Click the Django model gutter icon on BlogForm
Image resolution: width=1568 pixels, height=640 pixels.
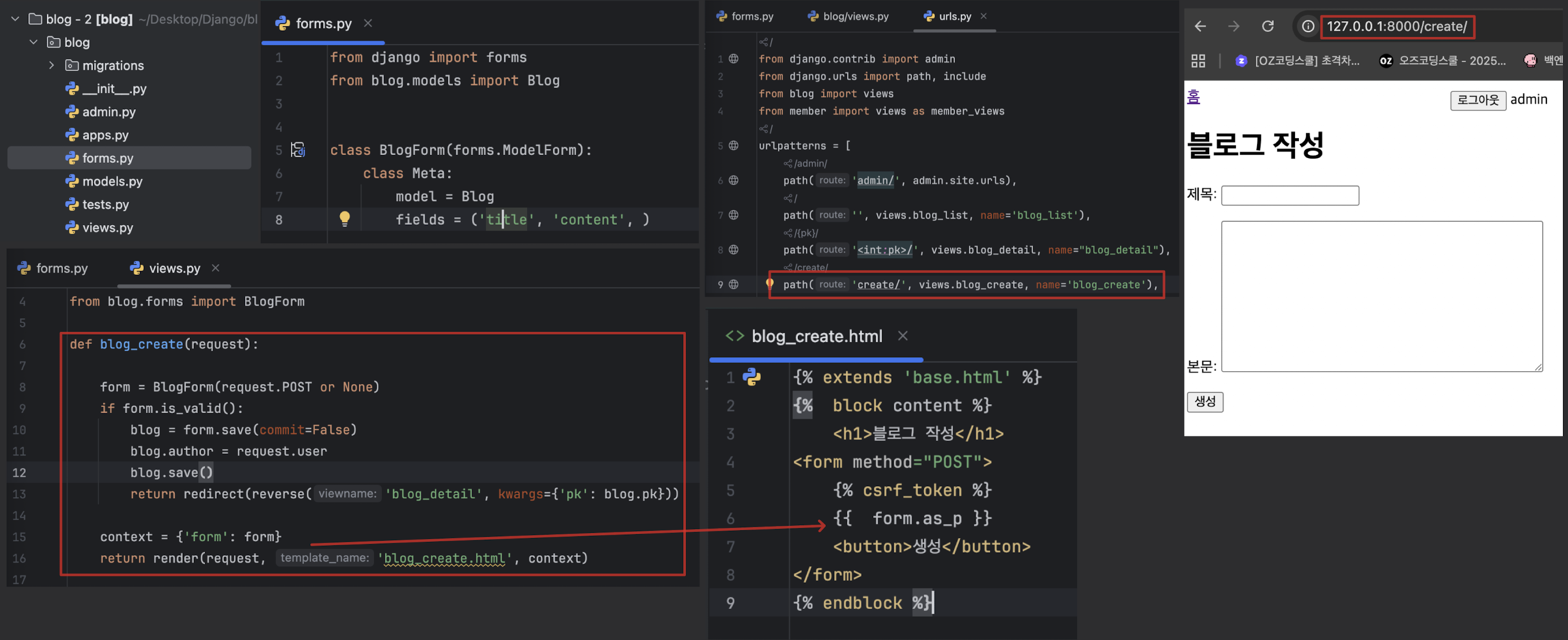point(298,150)
